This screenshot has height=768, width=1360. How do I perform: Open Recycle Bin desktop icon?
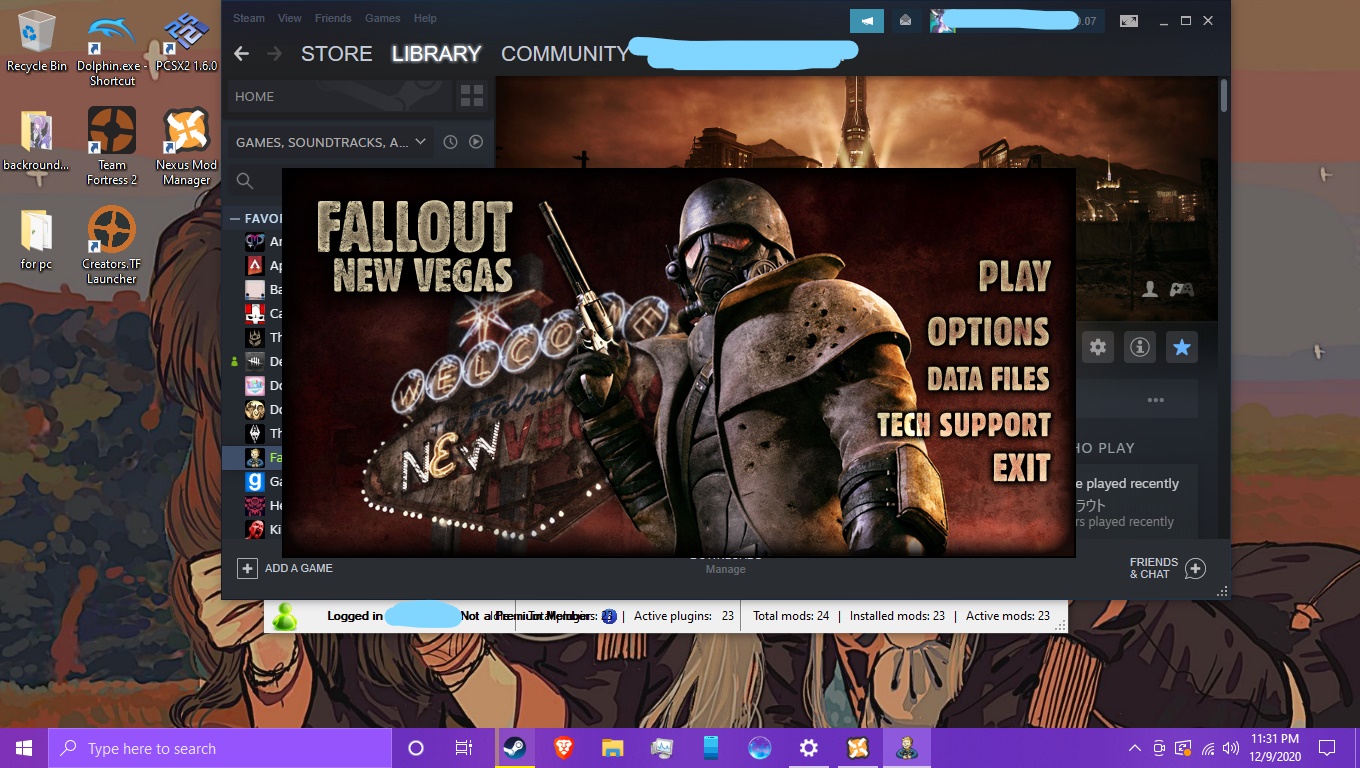tap(37, 42)
